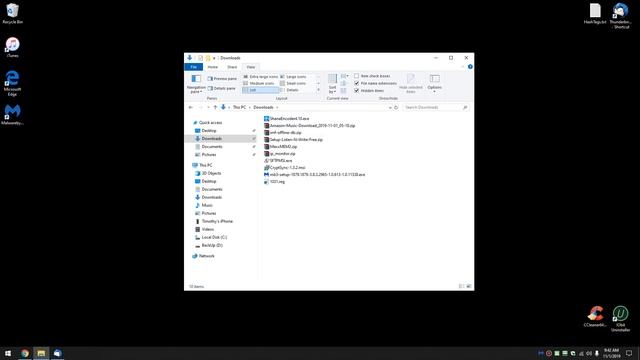The image size is (640, 360).
Task: Select the .reg file
Action: click(x=274, y=182)
